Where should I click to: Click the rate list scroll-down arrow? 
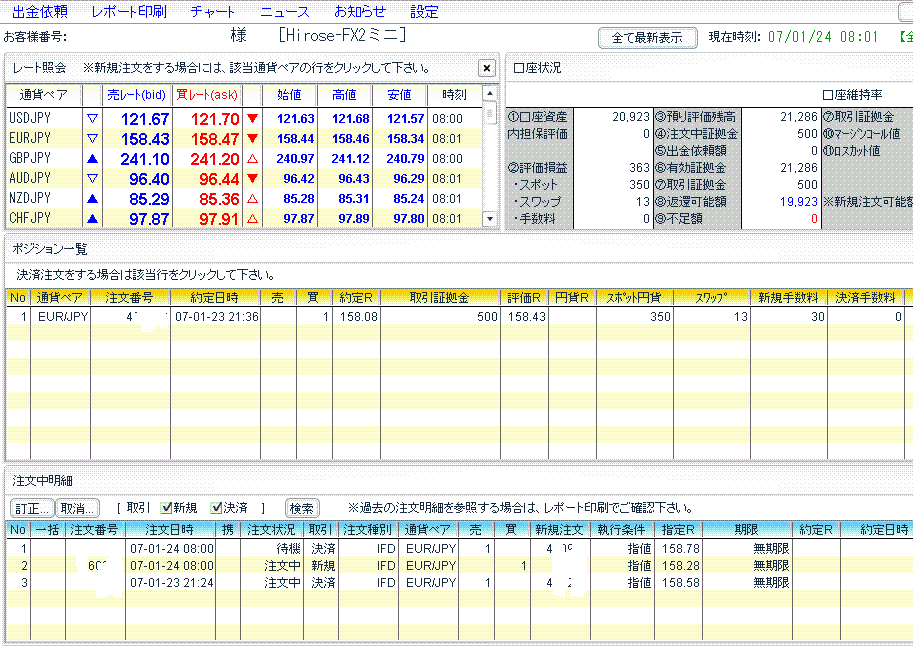point(490,219)
